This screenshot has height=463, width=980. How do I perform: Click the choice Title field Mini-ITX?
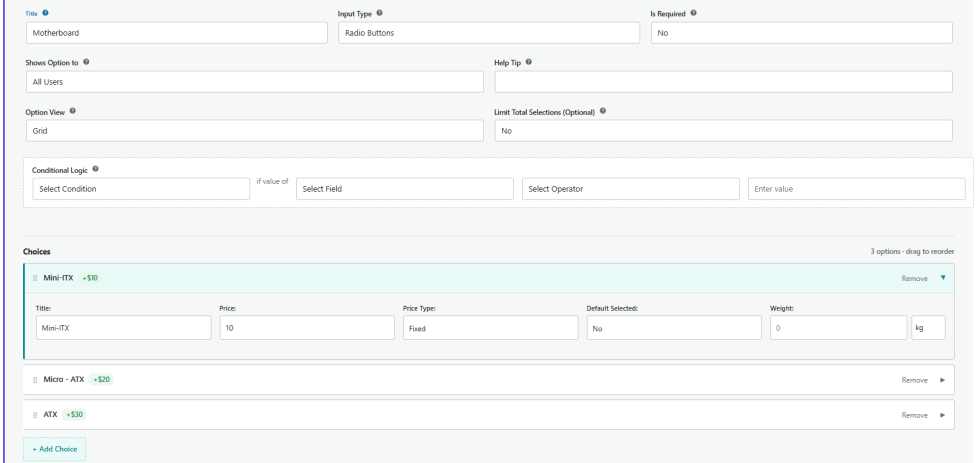[x=124, y=328]
